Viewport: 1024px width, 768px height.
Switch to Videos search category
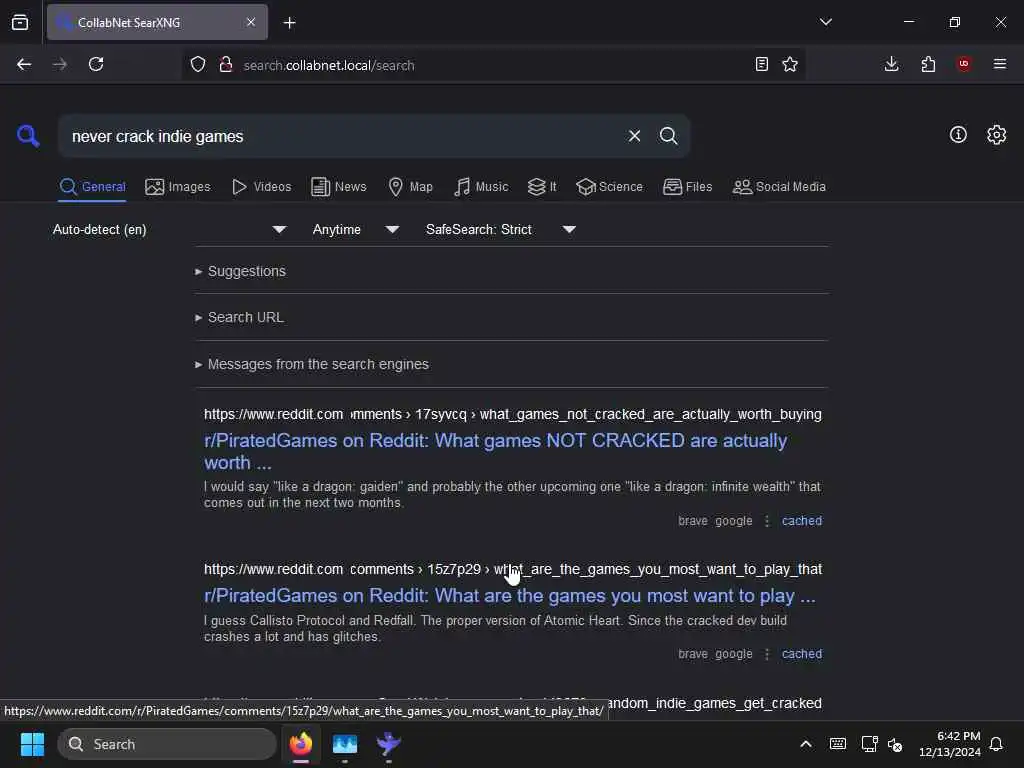click(x=261, y=187)
